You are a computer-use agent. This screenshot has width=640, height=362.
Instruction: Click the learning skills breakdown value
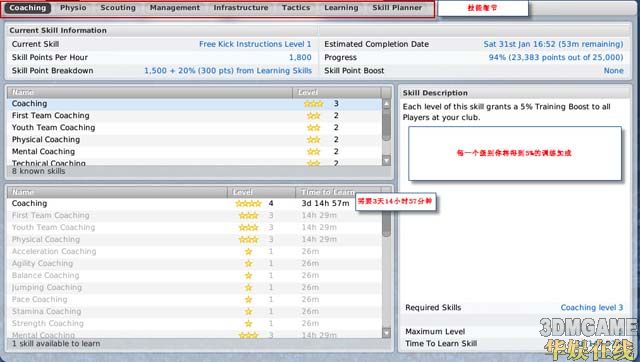click(228, 71)
